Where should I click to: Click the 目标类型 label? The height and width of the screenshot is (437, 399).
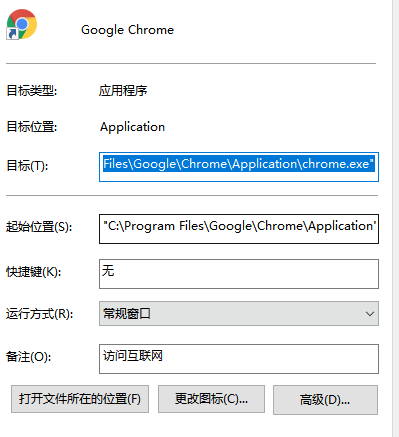(32, 91)
